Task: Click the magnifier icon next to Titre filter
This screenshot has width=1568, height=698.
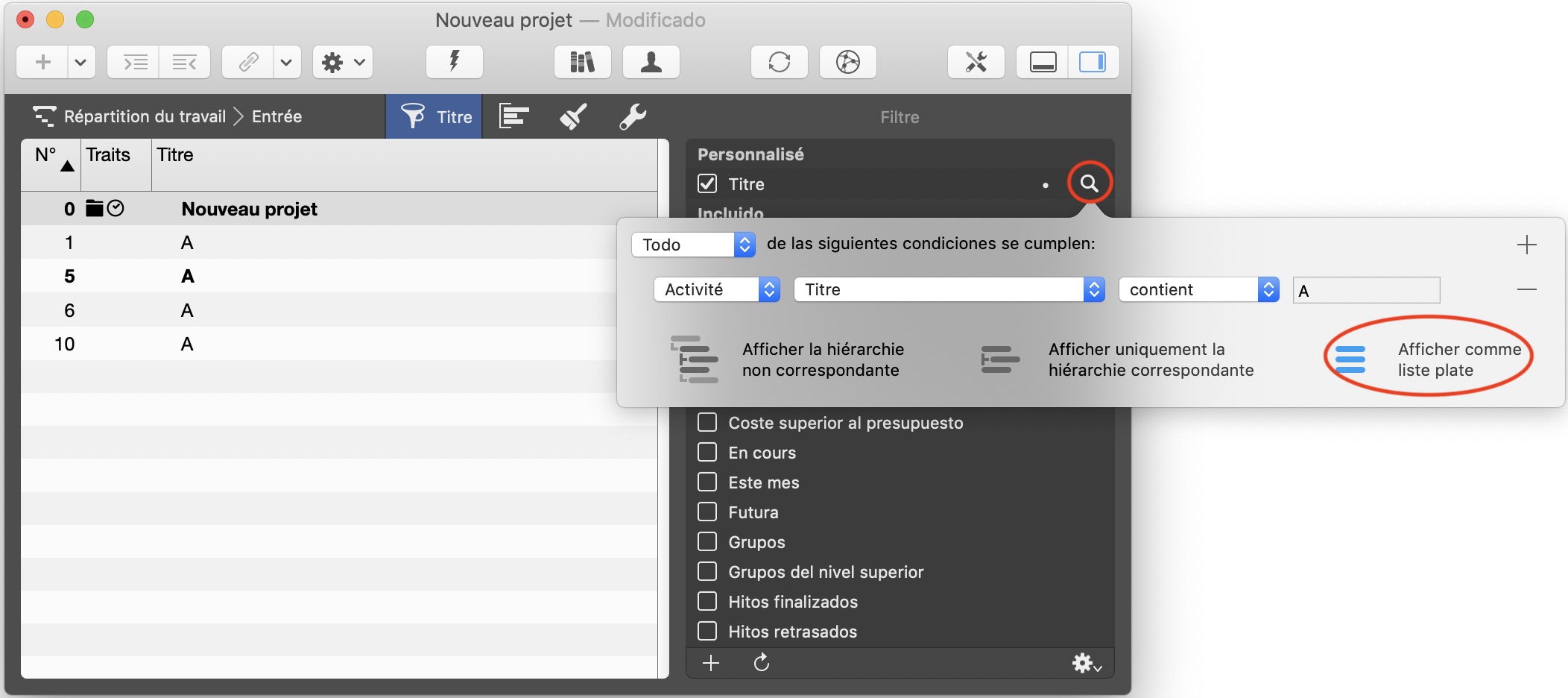Action: pyautogui.click(x=1089, y=183)
